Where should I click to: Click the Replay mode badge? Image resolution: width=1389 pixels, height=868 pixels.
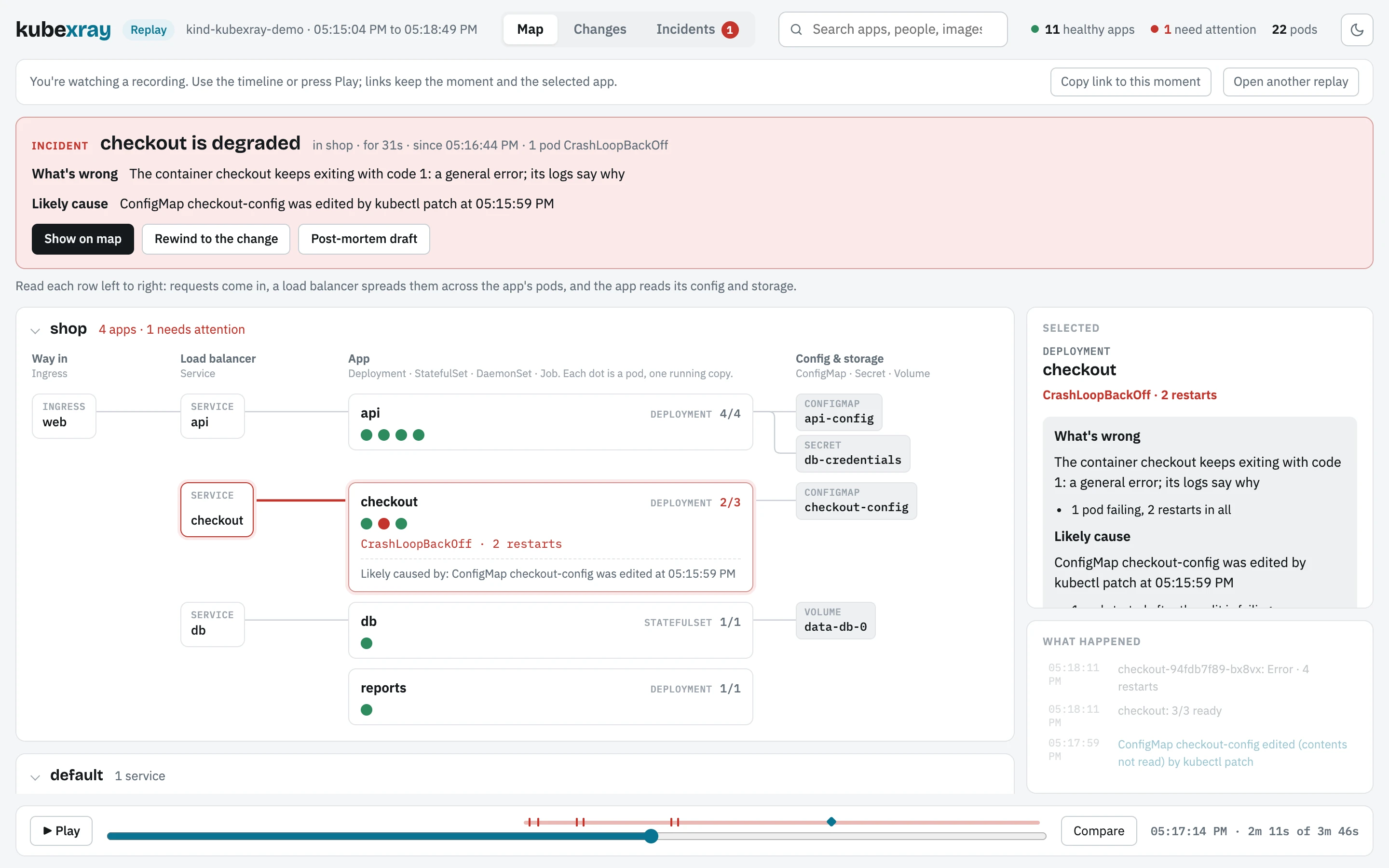(x=148, y=29)
